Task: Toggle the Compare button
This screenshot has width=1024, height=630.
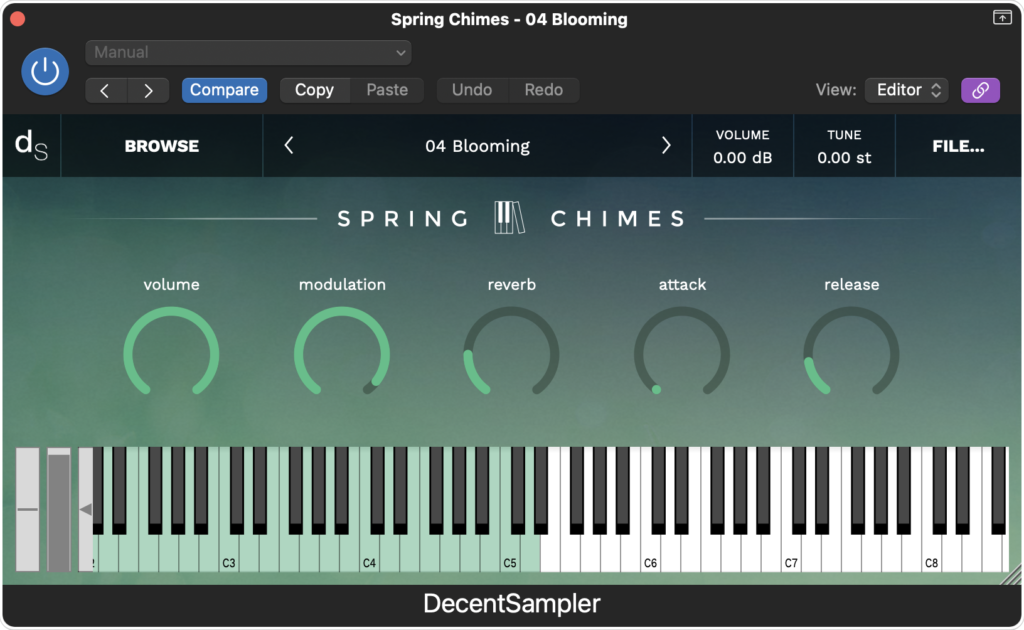Action: coord(224,90)
